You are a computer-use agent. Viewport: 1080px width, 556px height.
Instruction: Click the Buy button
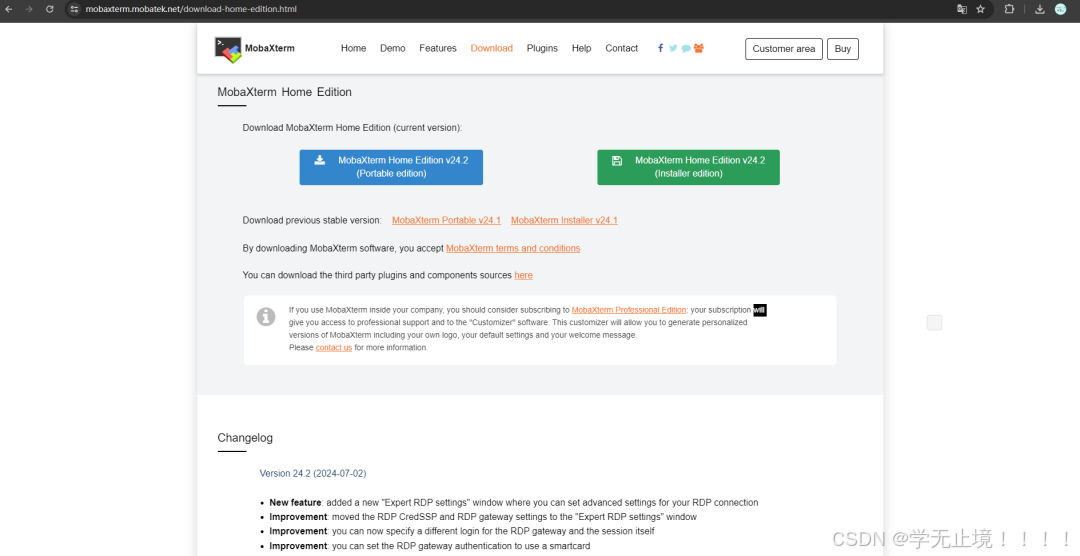pyautogui.click(x=842, y=49)
